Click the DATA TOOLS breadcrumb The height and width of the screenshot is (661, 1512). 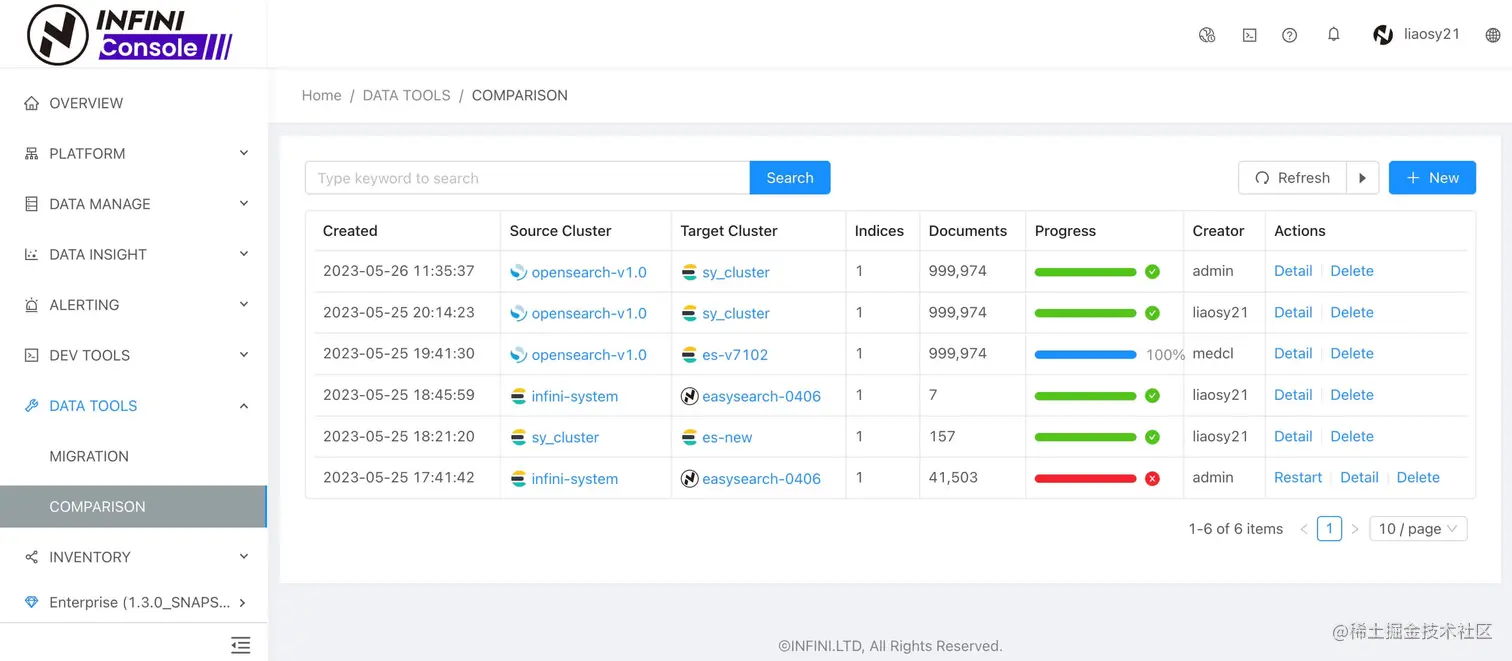(406, 95)
